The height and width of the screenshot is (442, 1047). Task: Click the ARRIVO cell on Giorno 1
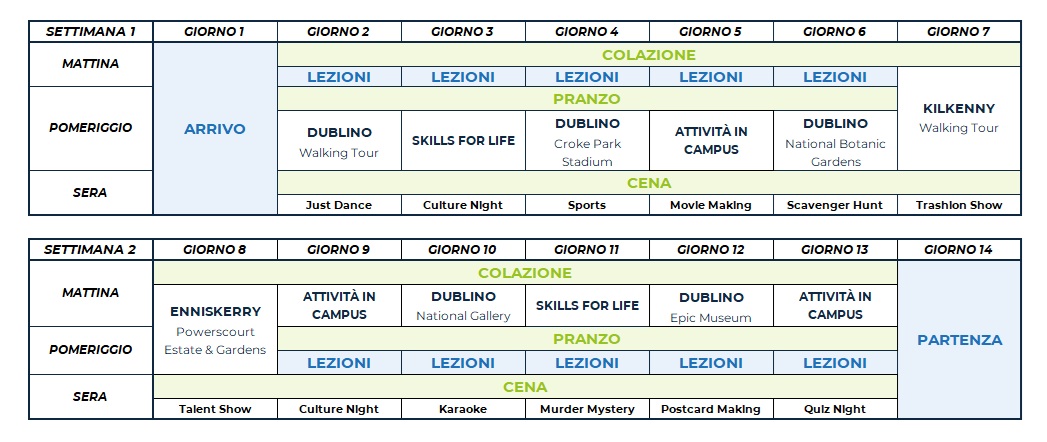pos(215,129)
